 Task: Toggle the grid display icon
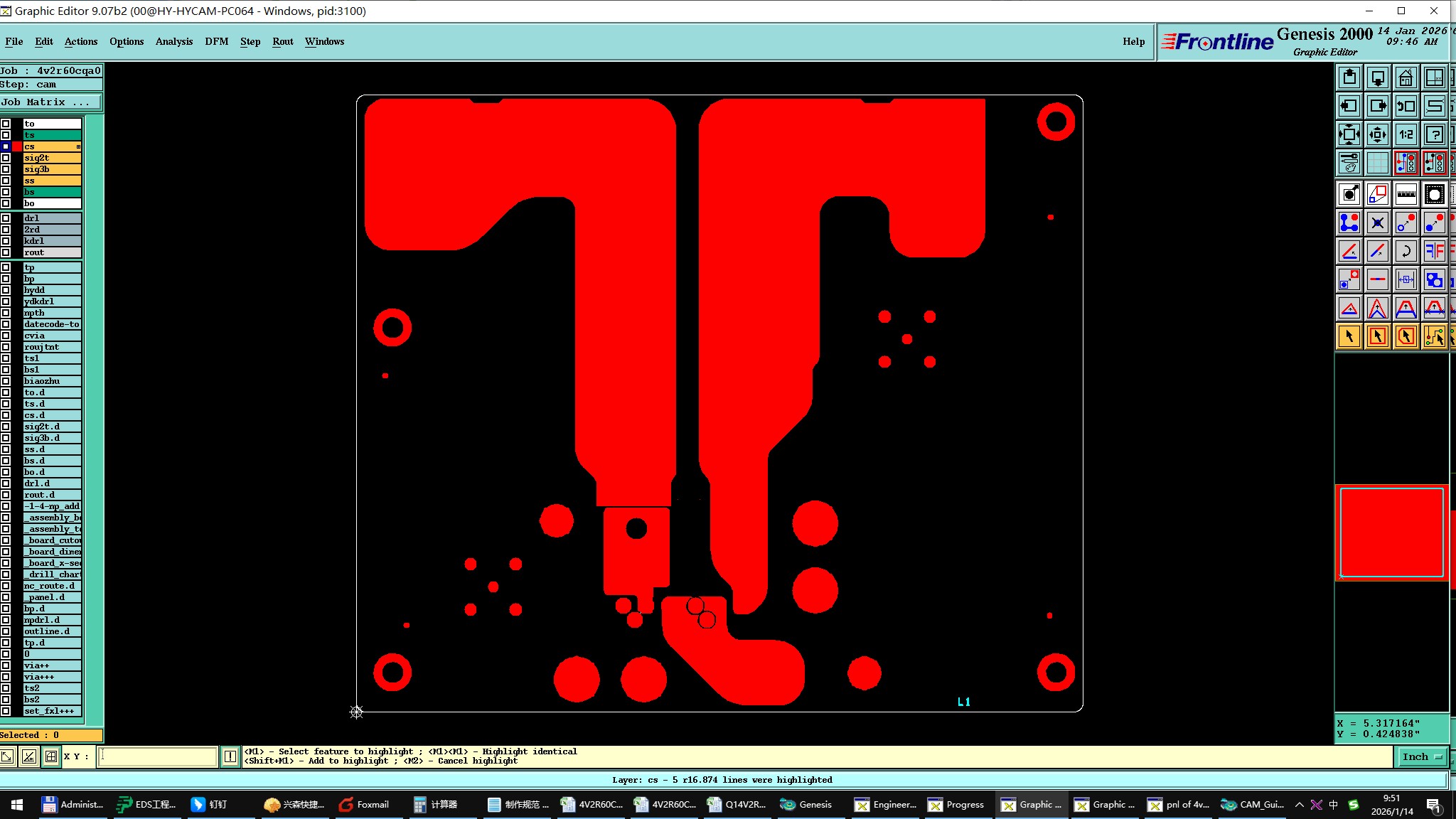point(1377,163)
